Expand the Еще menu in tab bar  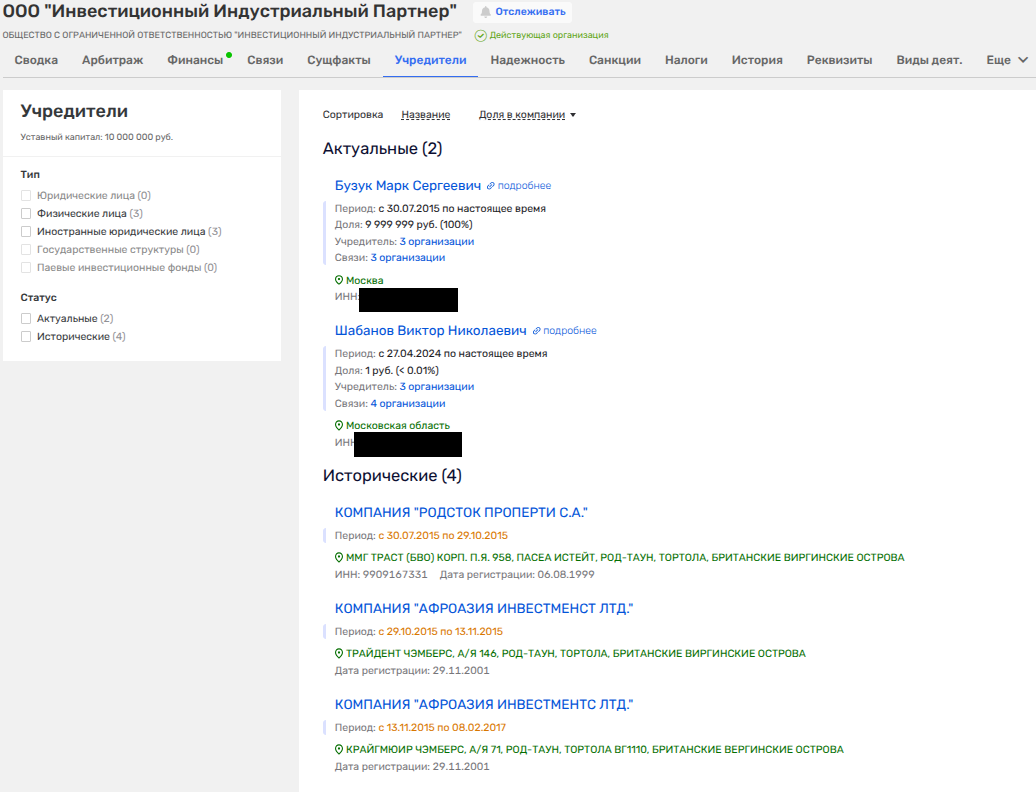(1007, 60)
